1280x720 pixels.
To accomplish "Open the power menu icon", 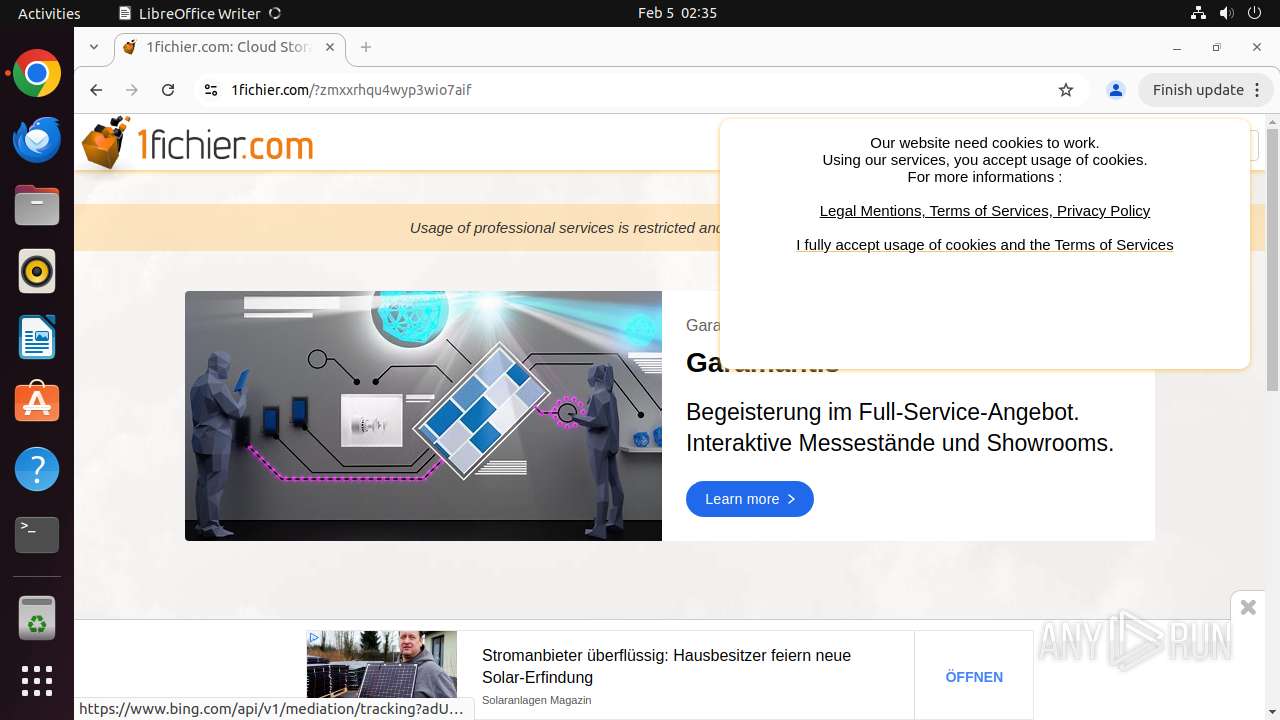I will point(1254,13).
